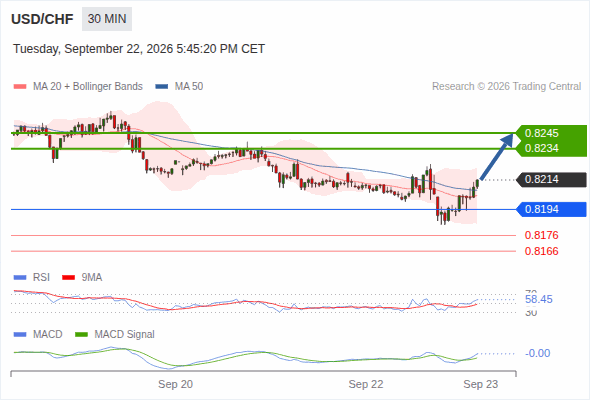Click the MACD value -0.00
This screenshot has height=400, width=590.
click(537, 353)
